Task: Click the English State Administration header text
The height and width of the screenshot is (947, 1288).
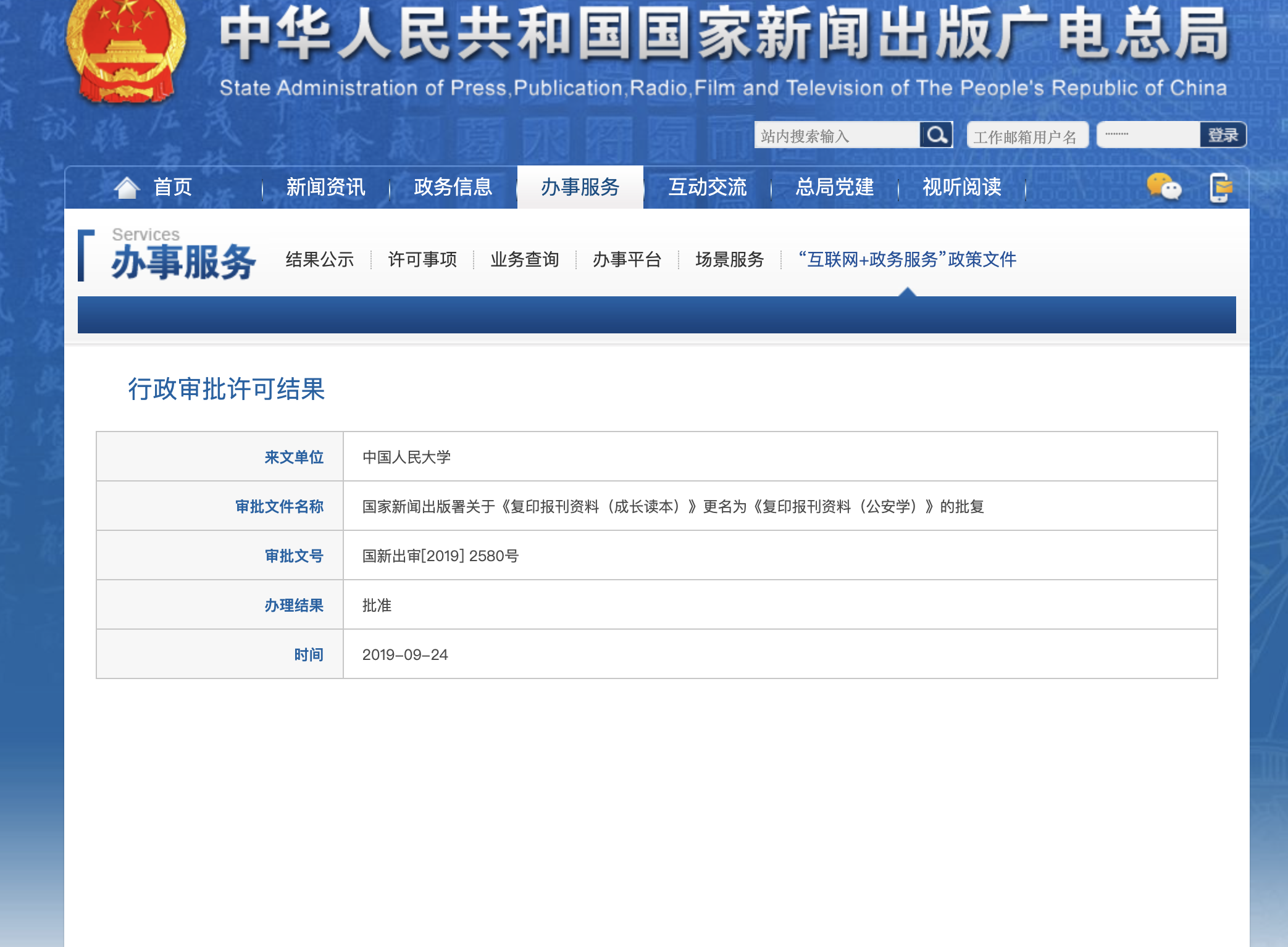Action: 723,88
